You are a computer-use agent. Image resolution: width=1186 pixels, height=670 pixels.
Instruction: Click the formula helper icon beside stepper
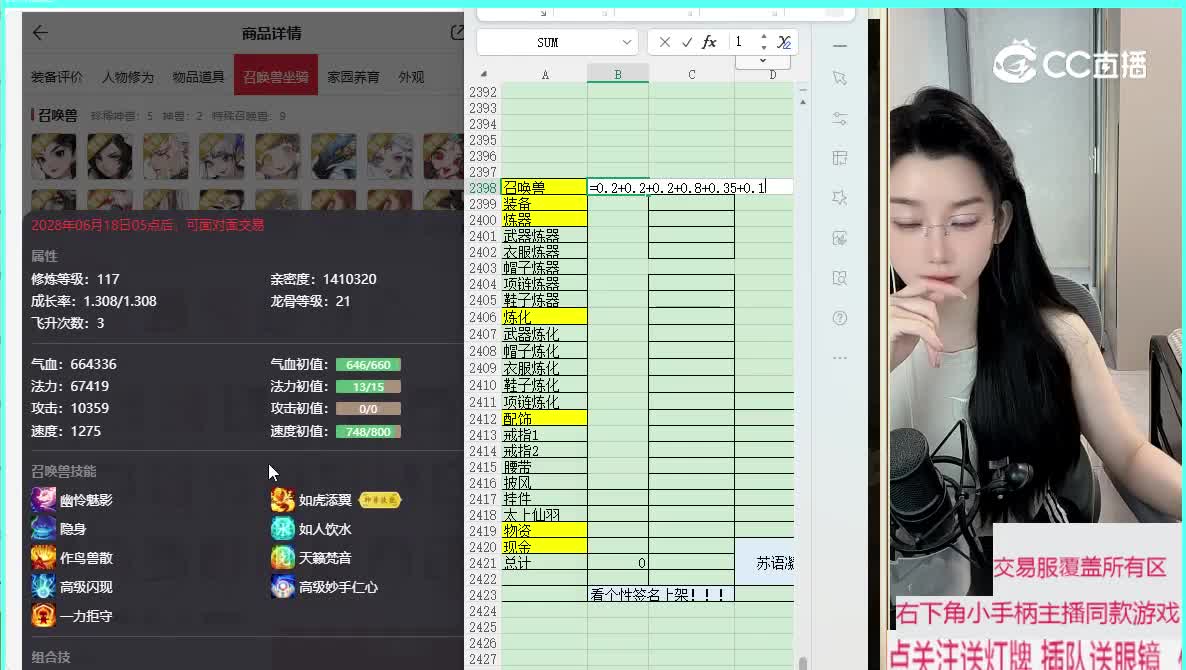point(784,42)
